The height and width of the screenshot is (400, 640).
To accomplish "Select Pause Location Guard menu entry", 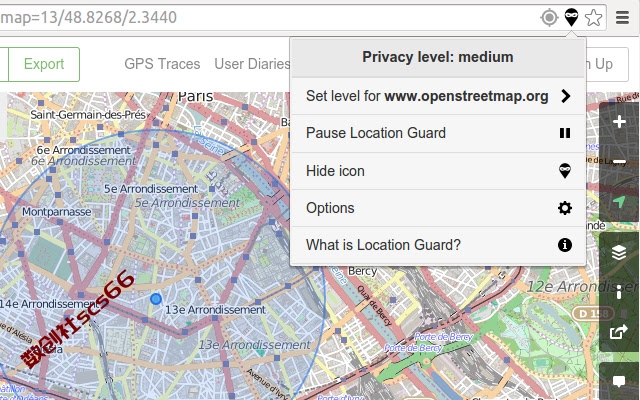I will tap(438, 133).
